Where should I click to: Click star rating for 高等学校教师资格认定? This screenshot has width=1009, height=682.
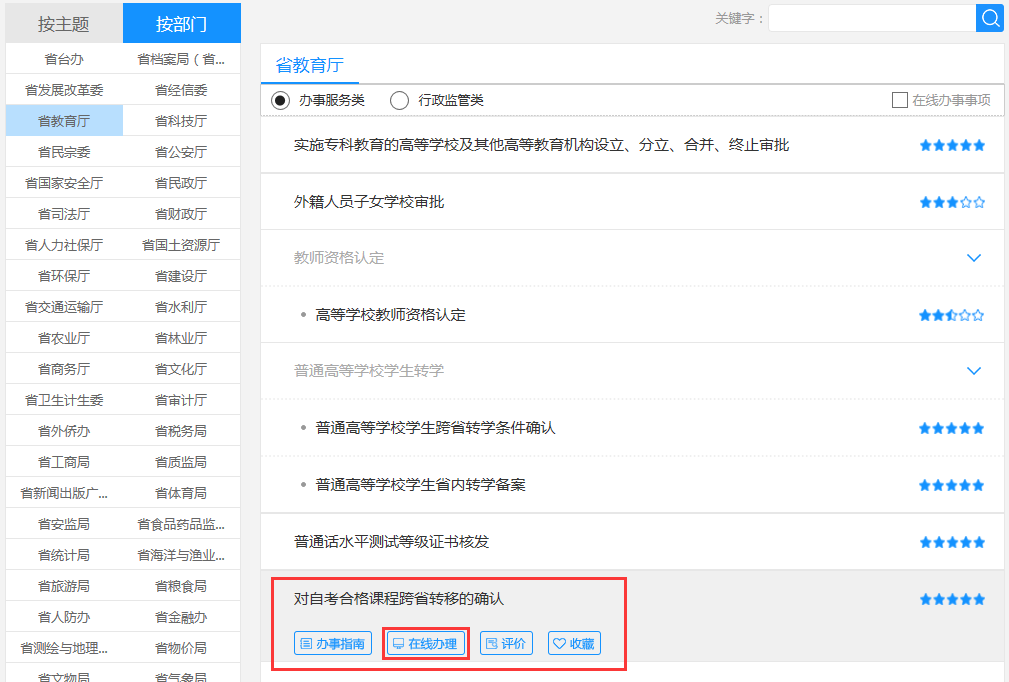click(x=952, y=315)
